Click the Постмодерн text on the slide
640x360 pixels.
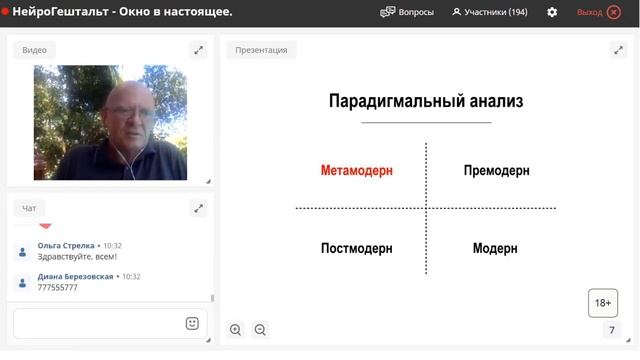coord(357,248)
